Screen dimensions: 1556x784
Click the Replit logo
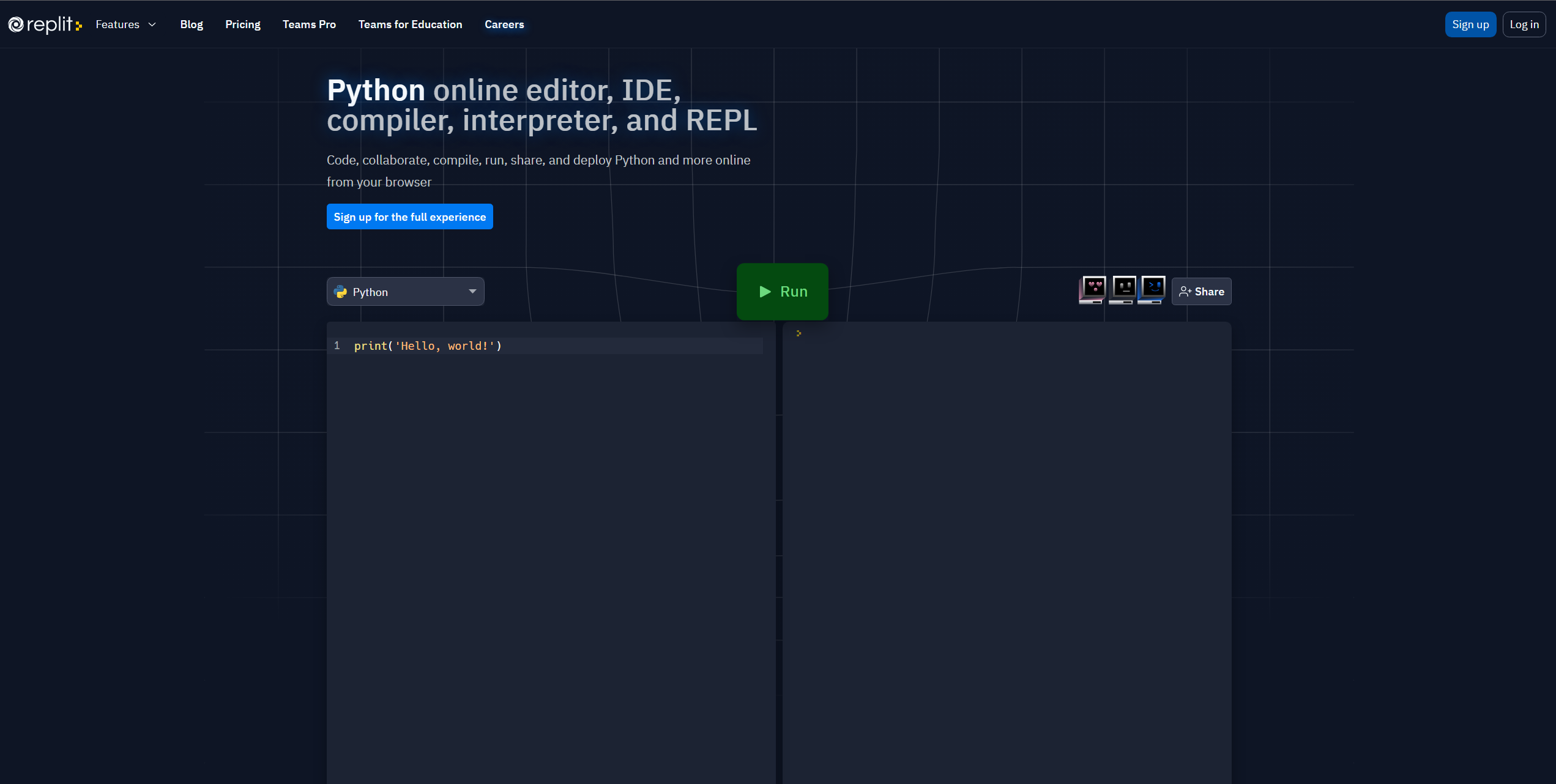[45, 24]
